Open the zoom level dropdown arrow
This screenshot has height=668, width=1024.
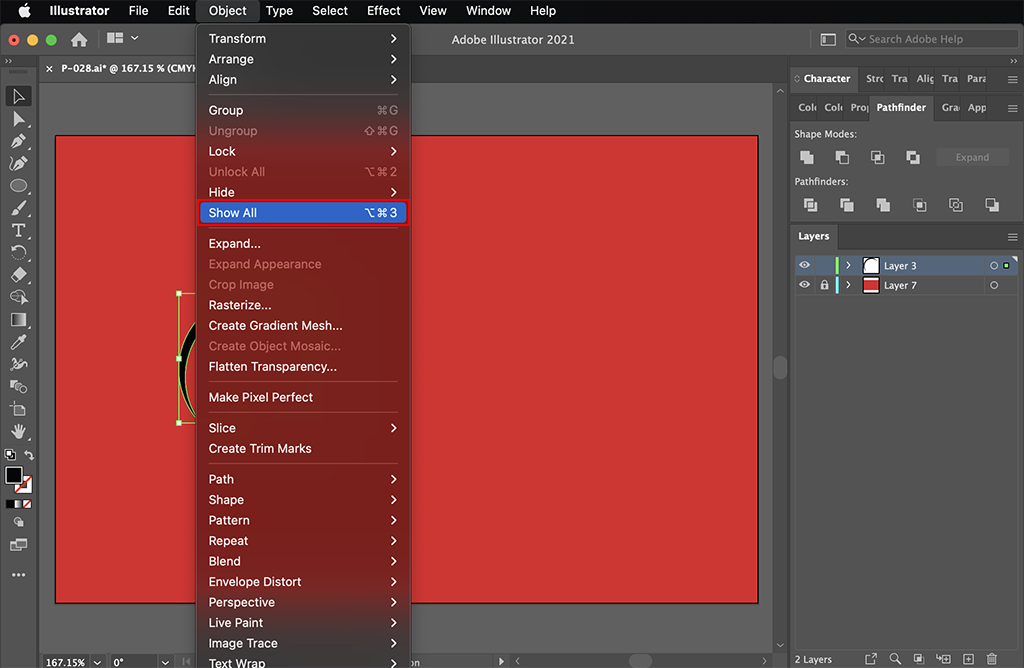click(97, 662)
